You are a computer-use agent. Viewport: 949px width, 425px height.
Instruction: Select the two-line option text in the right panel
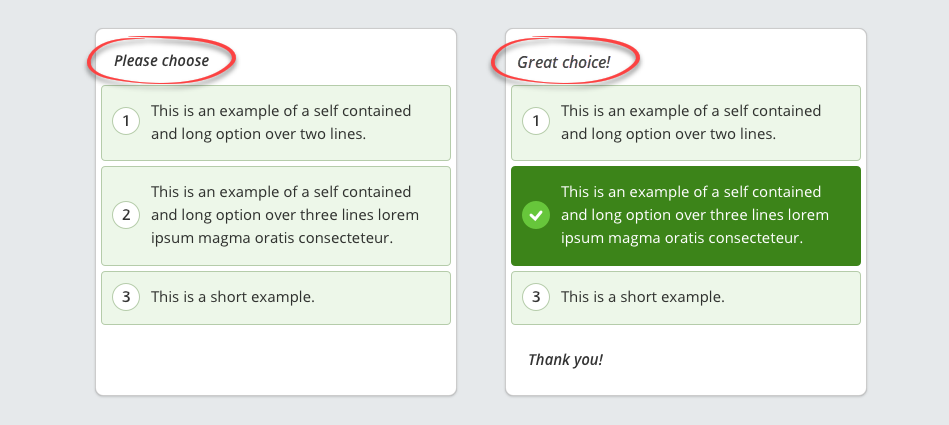(x=691, y=122)
